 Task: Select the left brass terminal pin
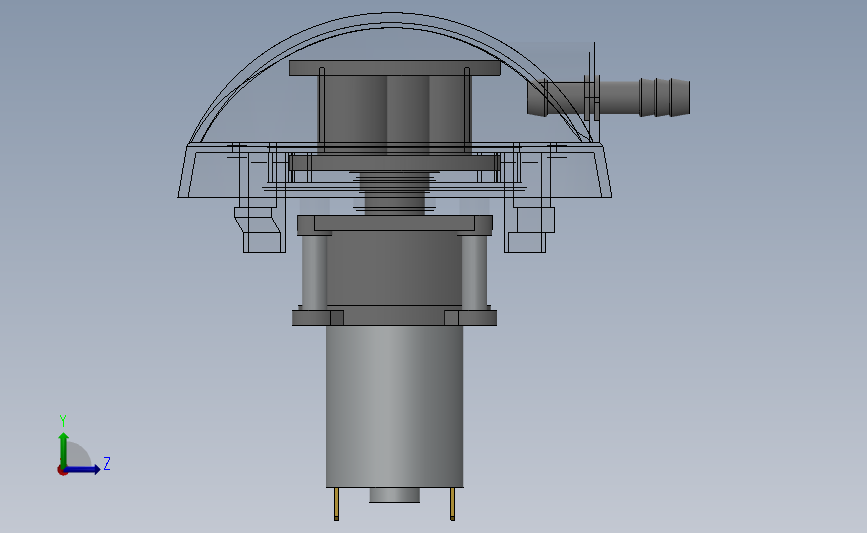[x=336, y=504]
